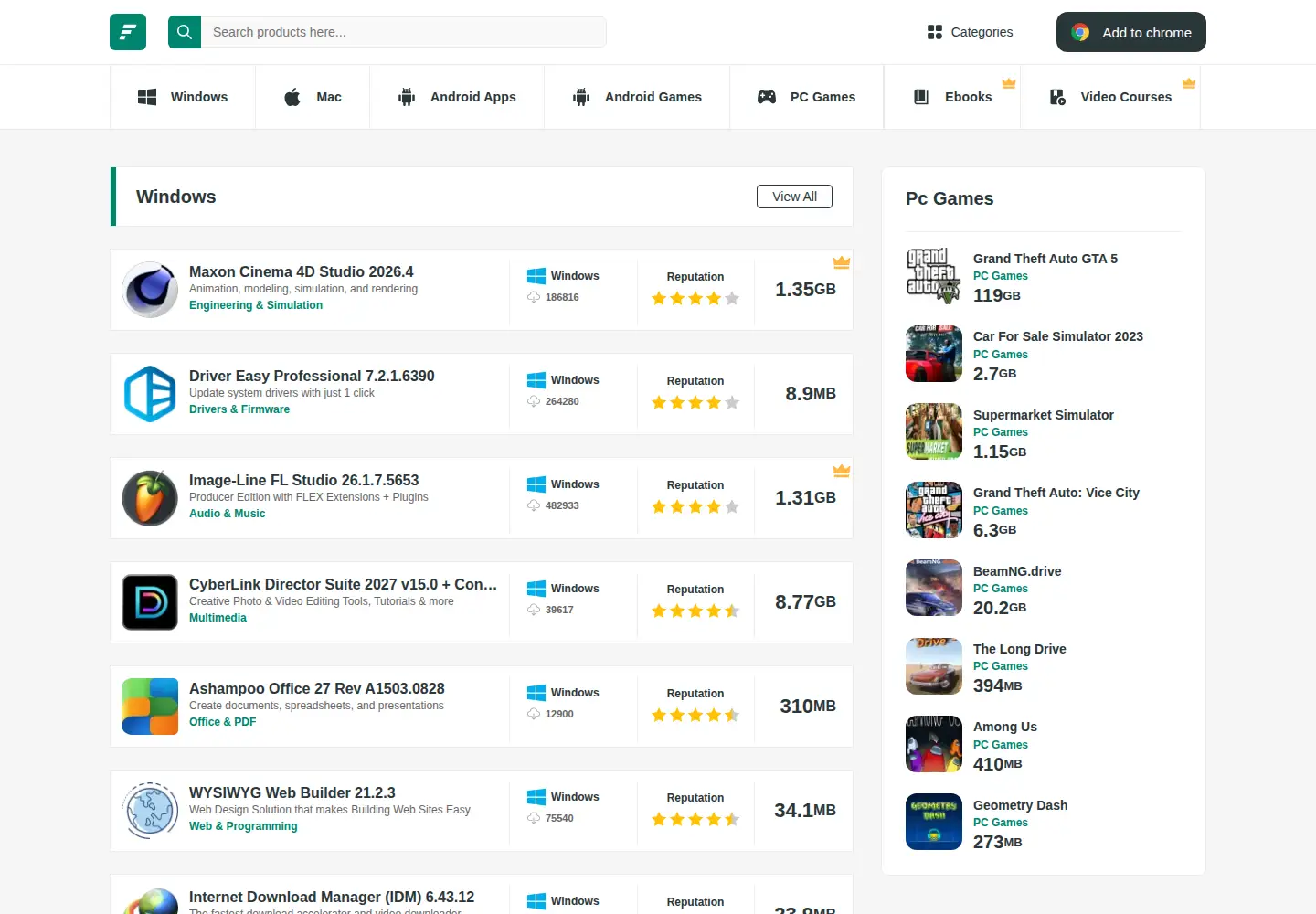Click the download cloud icon beside 186816

tap(534, 297)
